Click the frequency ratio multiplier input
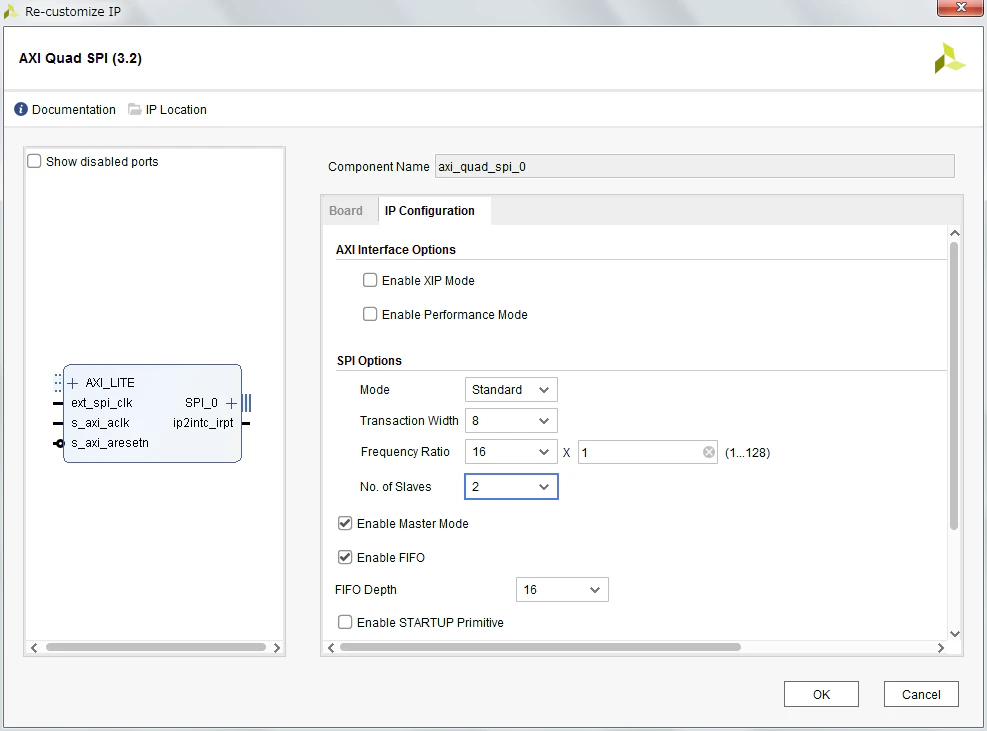This screenshot has width=987, height=731. pos(647,452)
